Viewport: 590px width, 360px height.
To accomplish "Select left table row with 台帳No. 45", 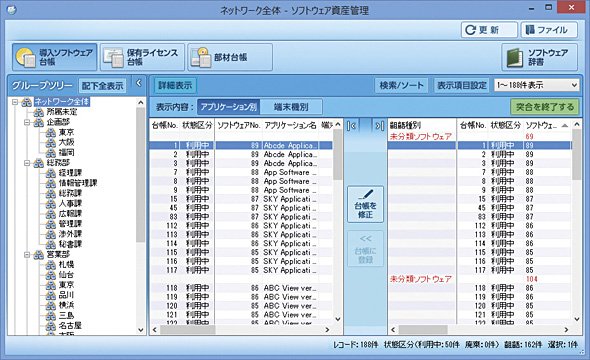I will pos(241,208).
